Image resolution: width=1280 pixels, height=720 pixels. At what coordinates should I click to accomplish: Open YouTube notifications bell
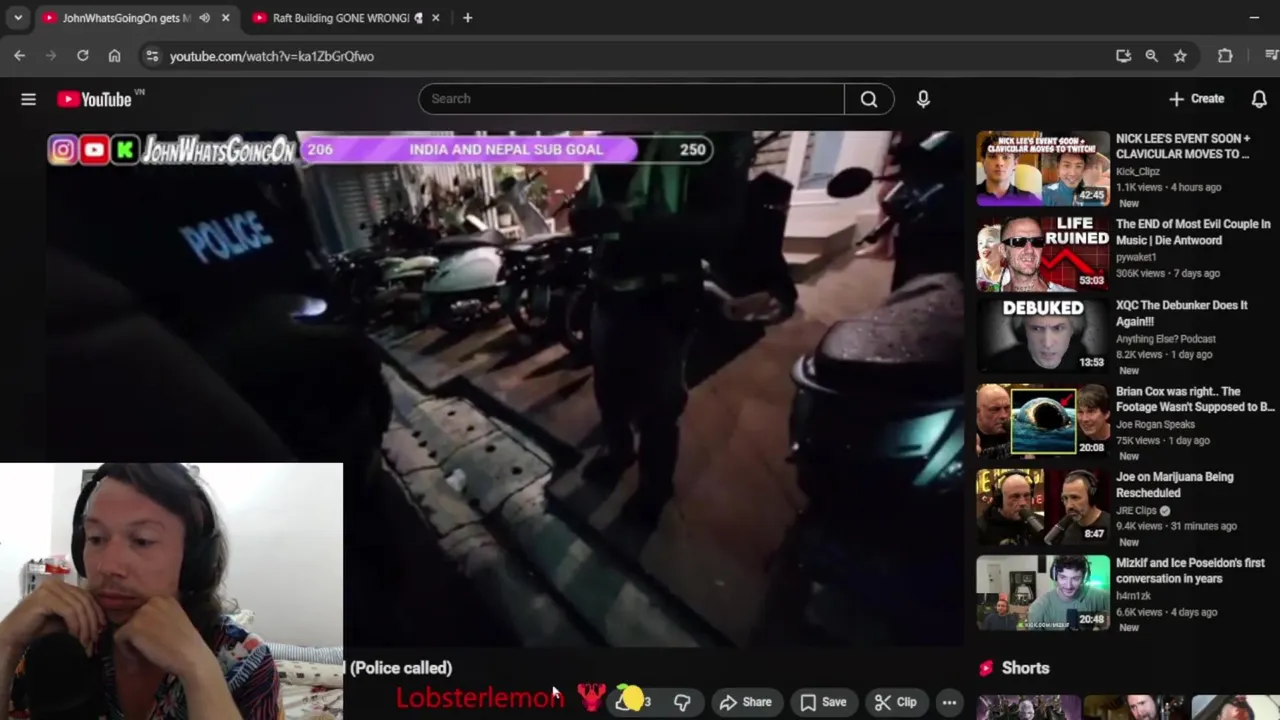pos(1259,99)
